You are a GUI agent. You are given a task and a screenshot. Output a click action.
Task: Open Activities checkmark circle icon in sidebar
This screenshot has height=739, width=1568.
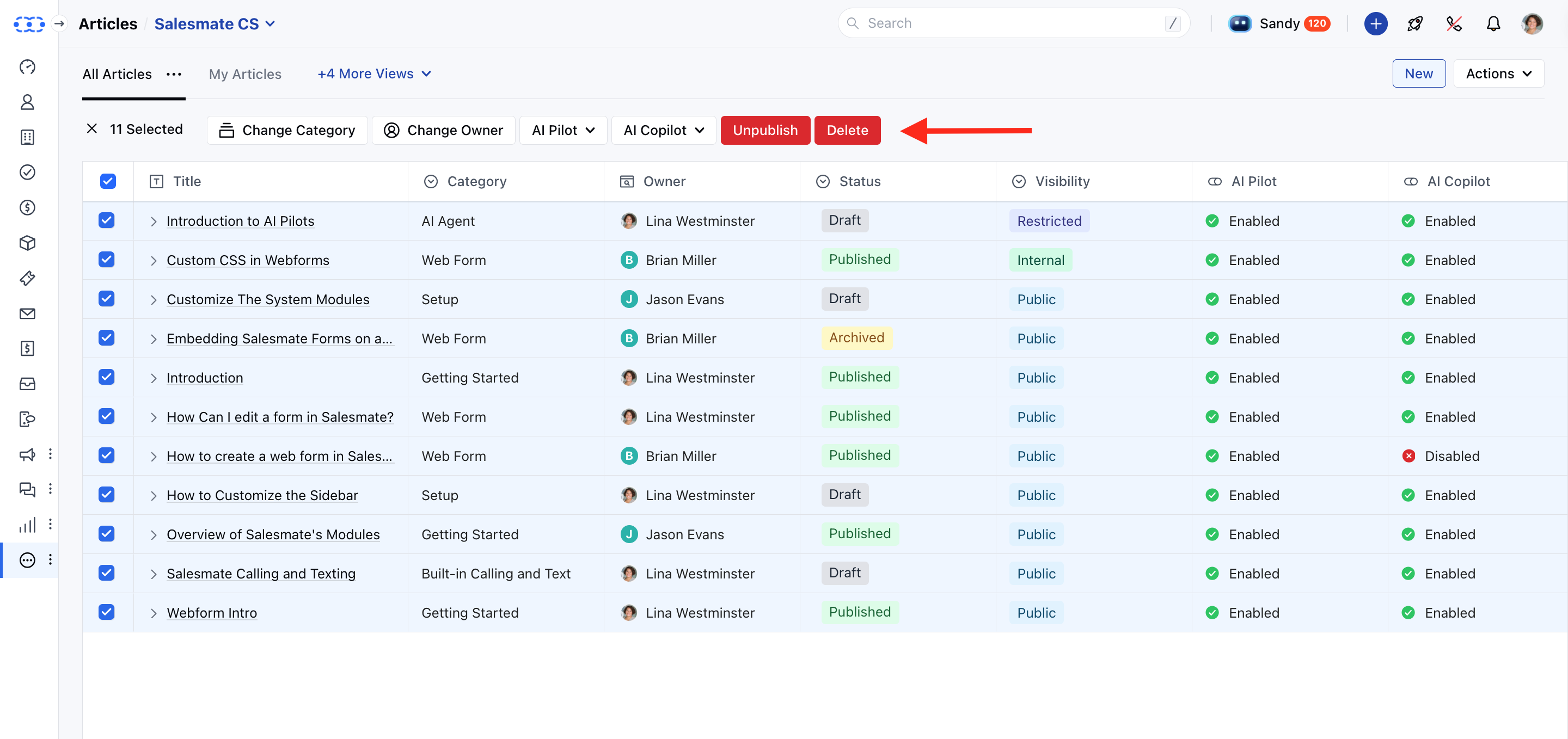[27, 172]
